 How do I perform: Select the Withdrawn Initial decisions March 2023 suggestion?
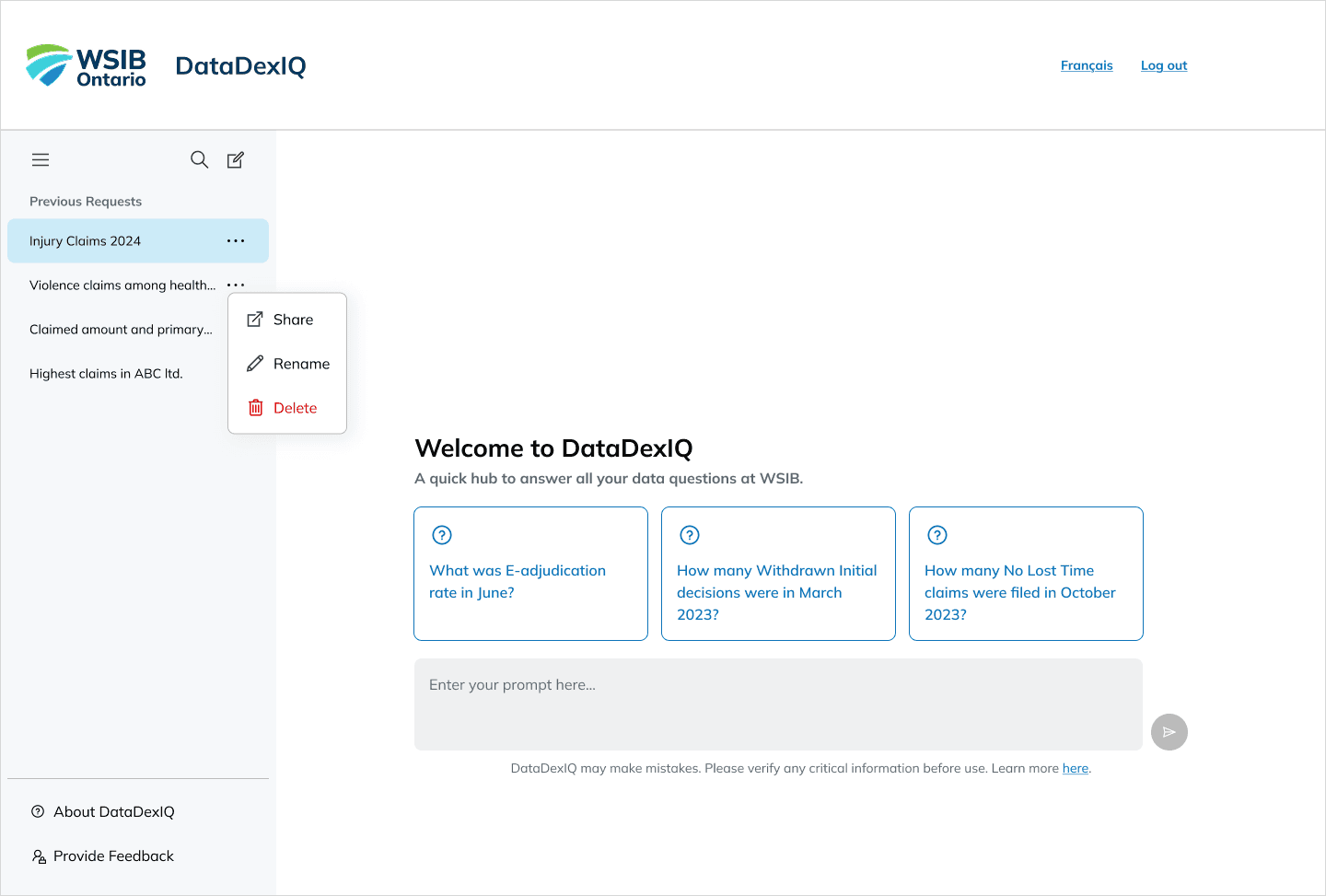click(778, 574)
